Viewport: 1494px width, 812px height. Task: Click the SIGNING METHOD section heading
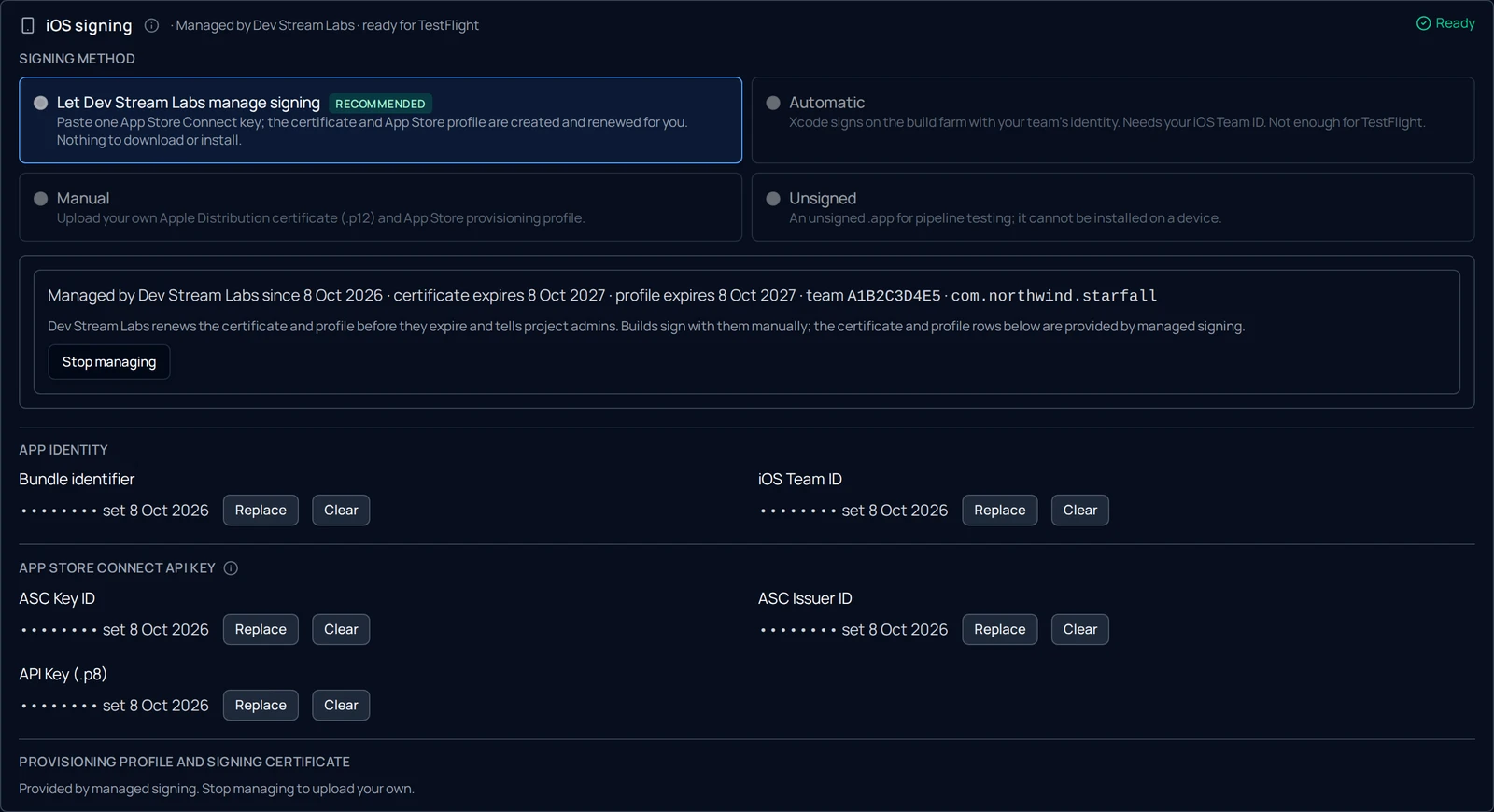[x=77, y=59]
